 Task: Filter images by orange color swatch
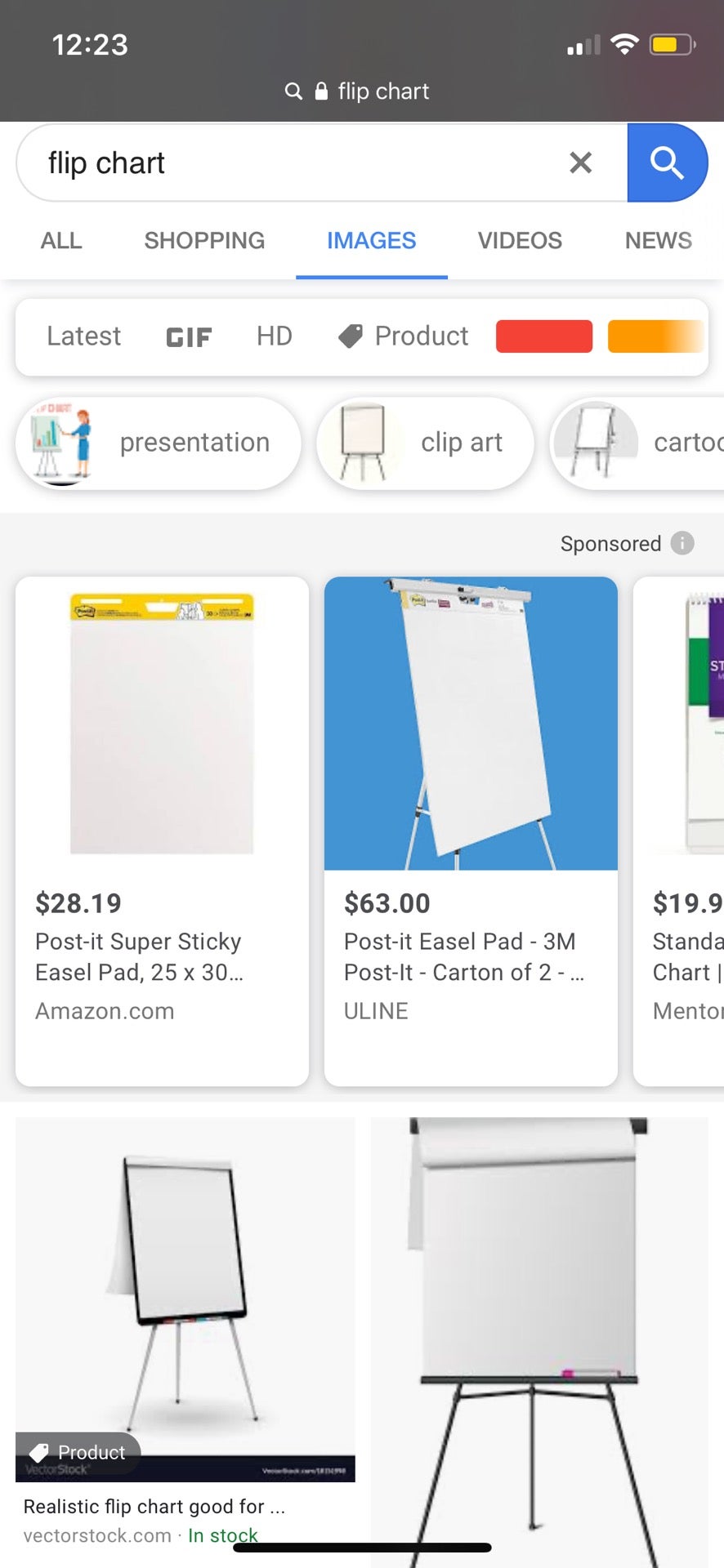pos(654,336)
